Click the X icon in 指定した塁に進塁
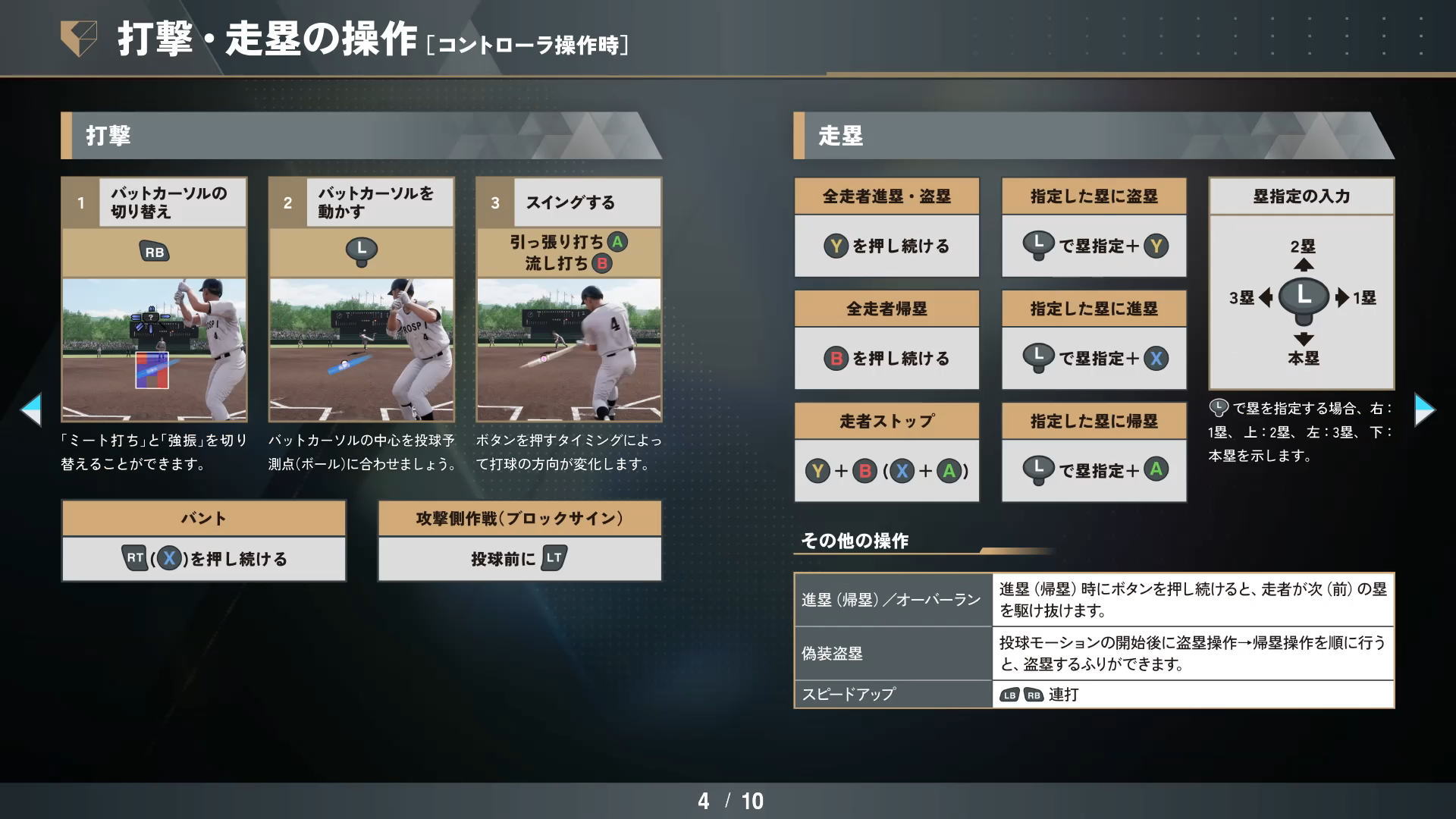 click(1156, 358)
